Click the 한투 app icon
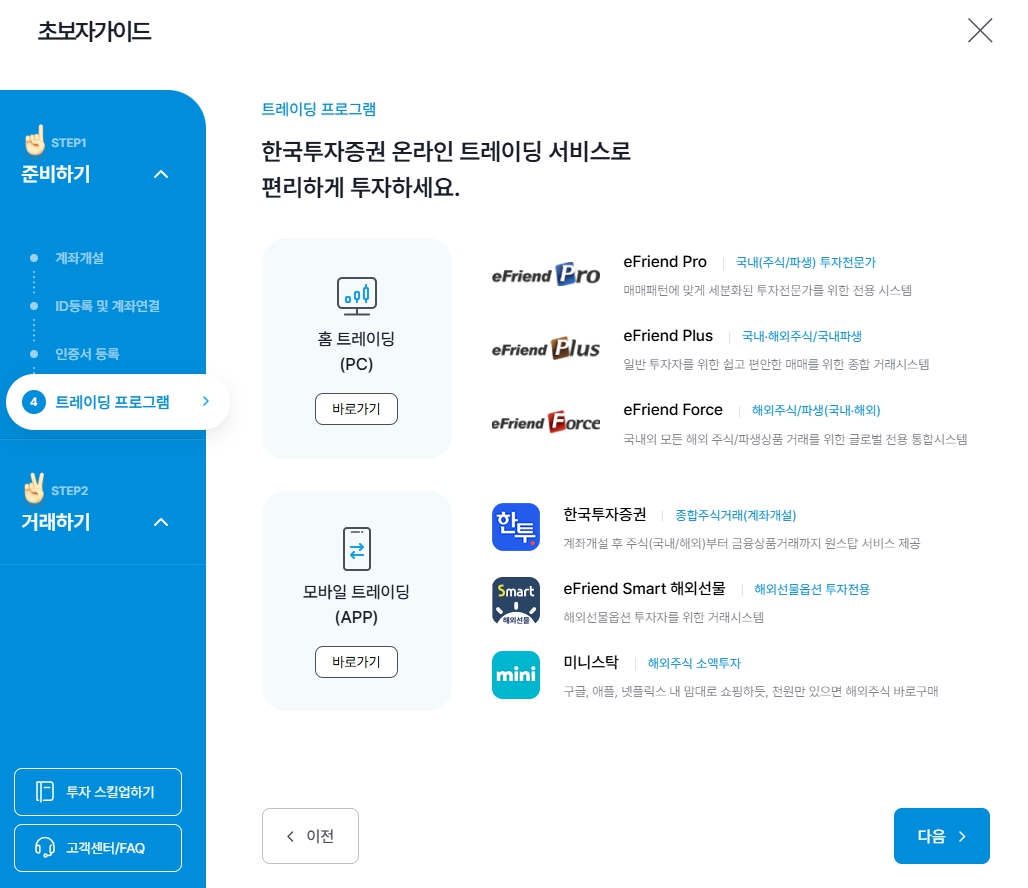The width and height of the screenshot is (1028, 888). pos(516,527)
